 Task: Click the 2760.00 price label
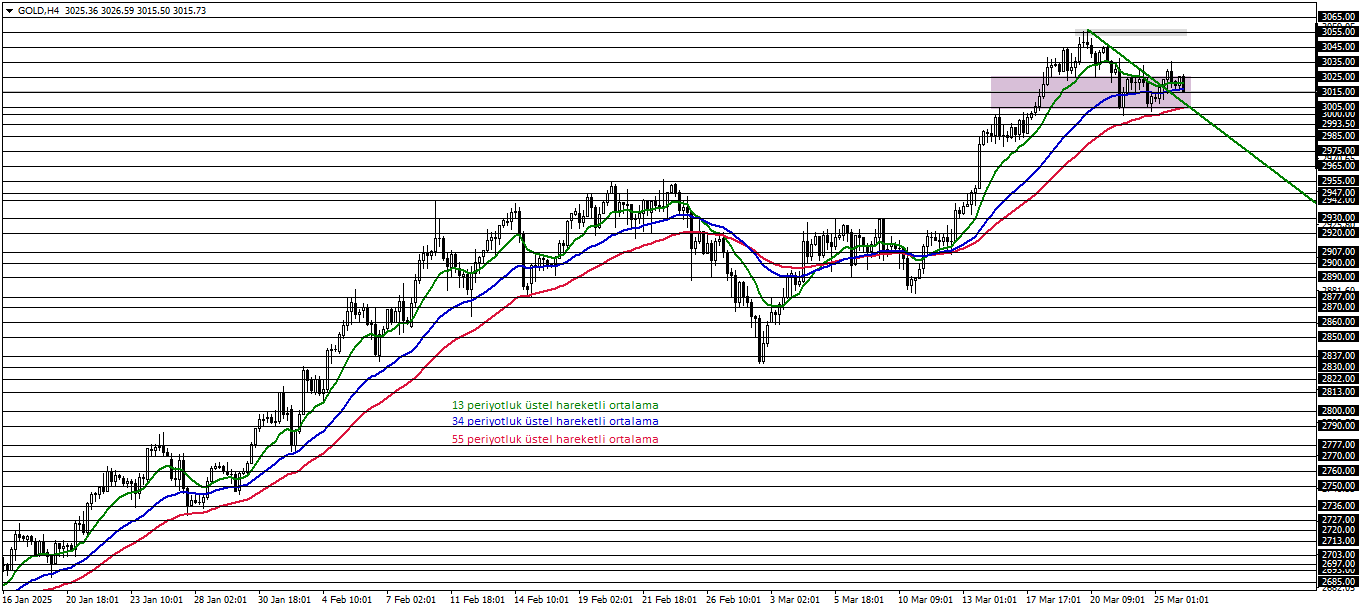[1338, 471]
